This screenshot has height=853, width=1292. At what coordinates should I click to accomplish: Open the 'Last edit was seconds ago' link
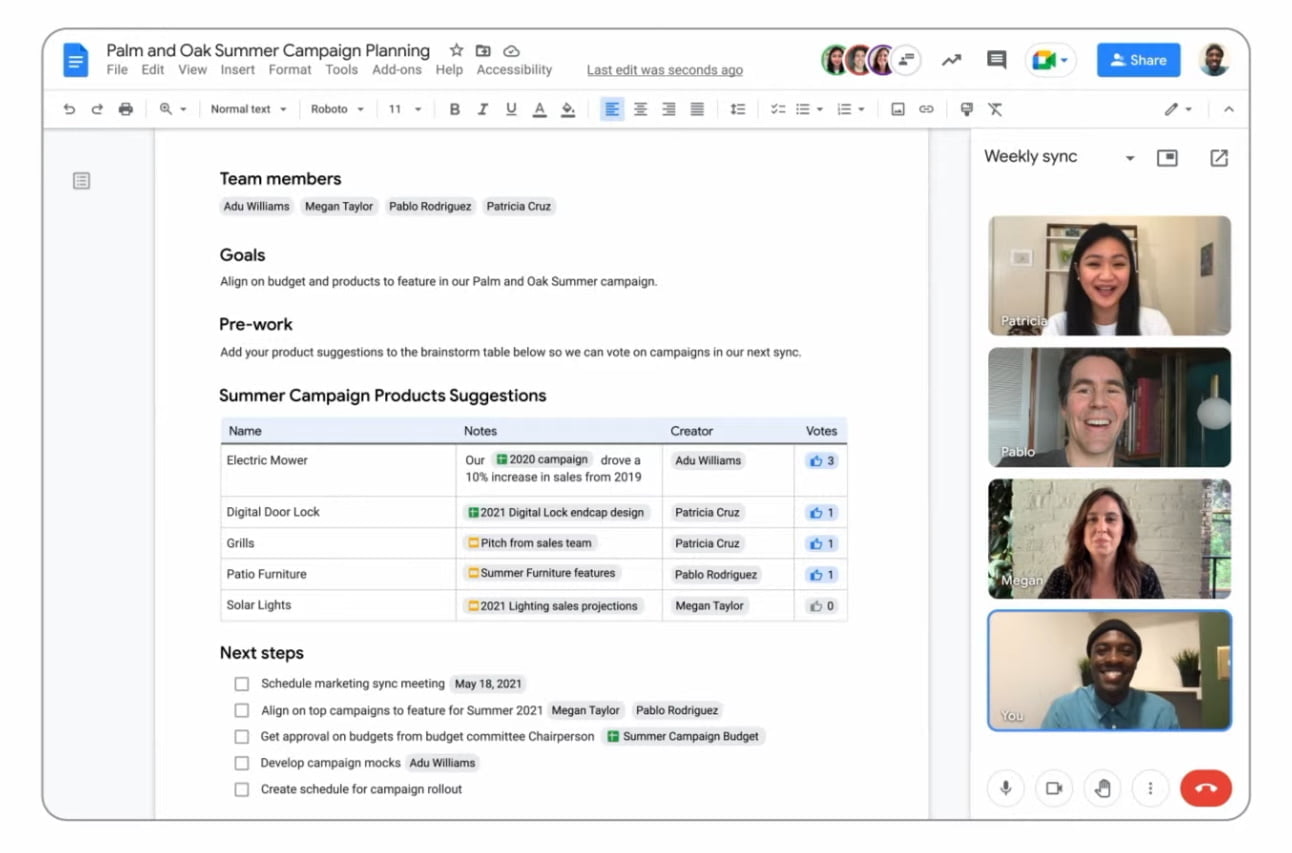click(x=664, y=70)
